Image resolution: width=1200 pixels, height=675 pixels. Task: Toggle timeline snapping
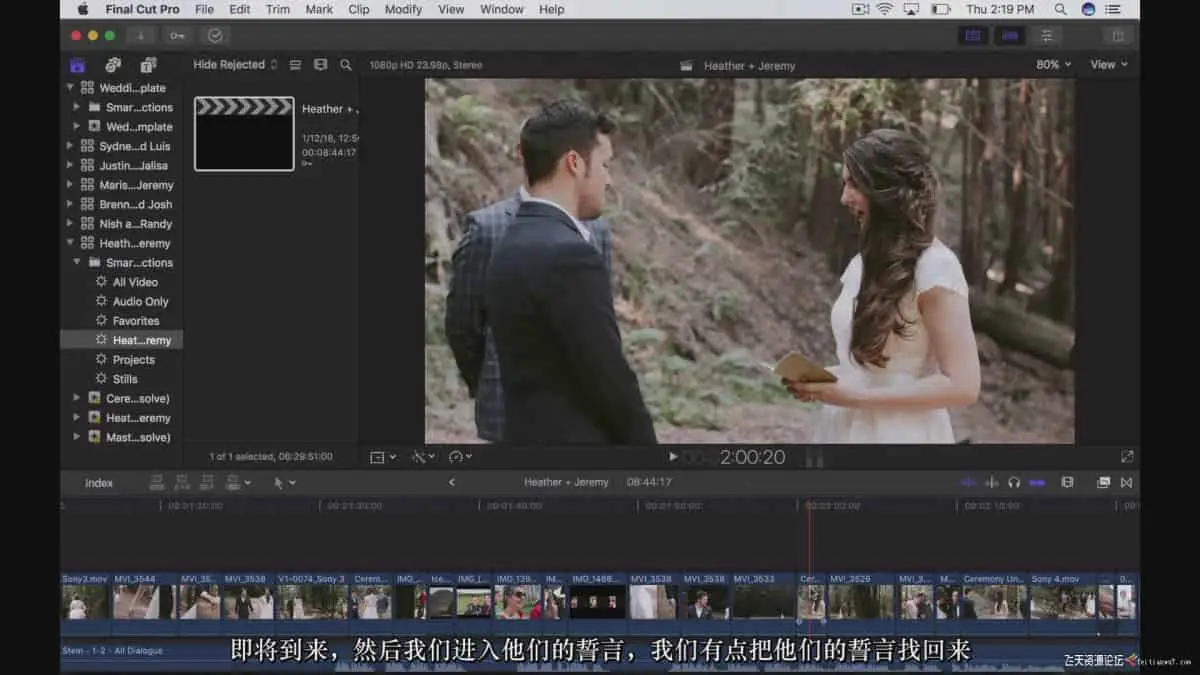[x=1037, y=483]
